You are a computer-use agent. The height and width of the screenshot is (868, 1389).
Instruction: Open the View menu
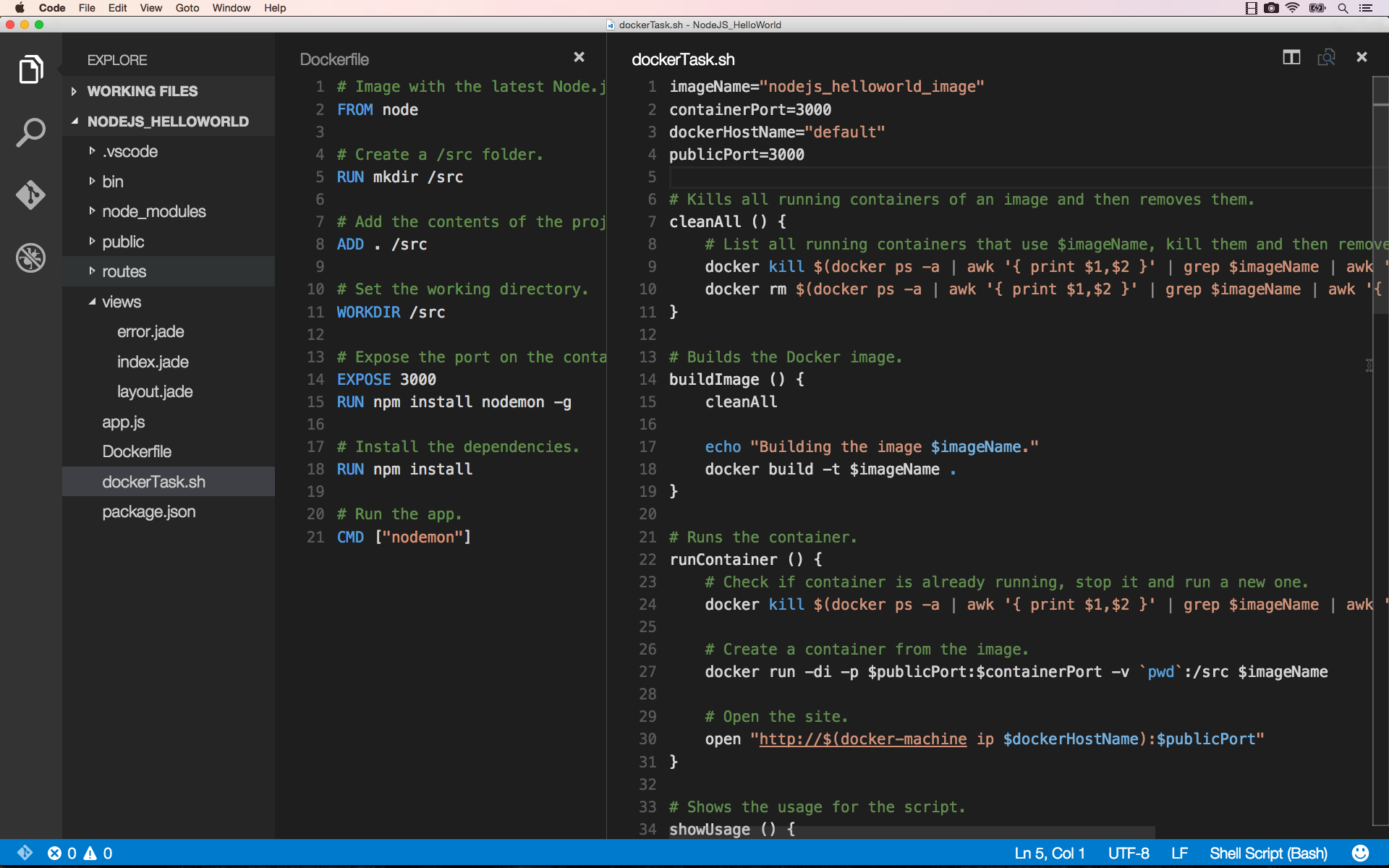click(x=150, y=8)
